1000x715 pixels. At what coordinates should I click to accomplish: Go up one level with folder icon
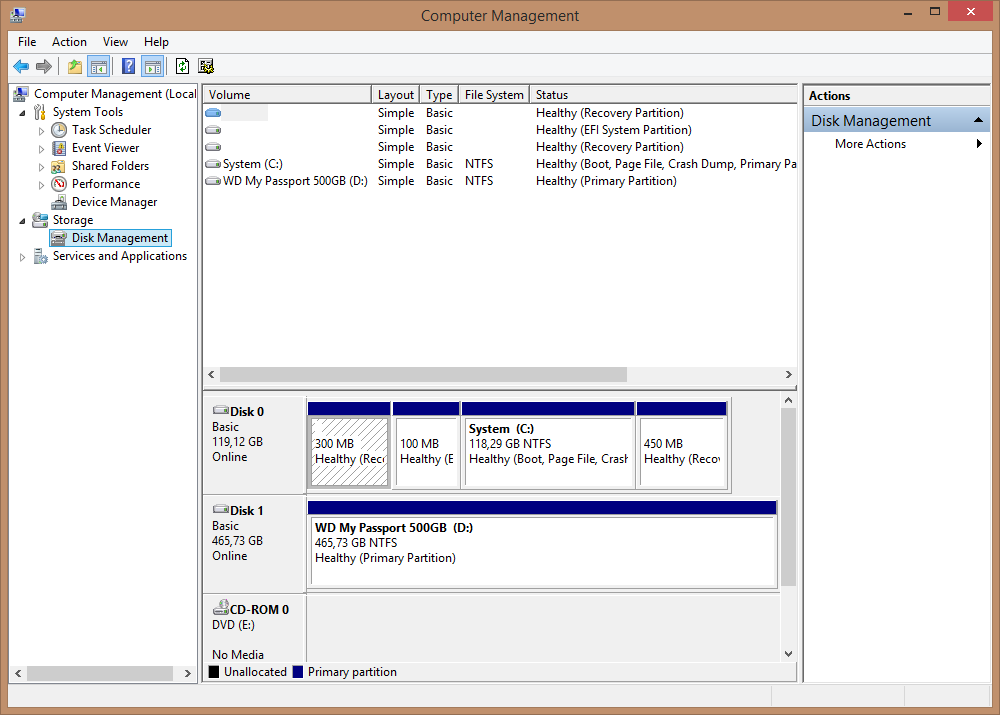pyautogui.click(x=75, y=66)
